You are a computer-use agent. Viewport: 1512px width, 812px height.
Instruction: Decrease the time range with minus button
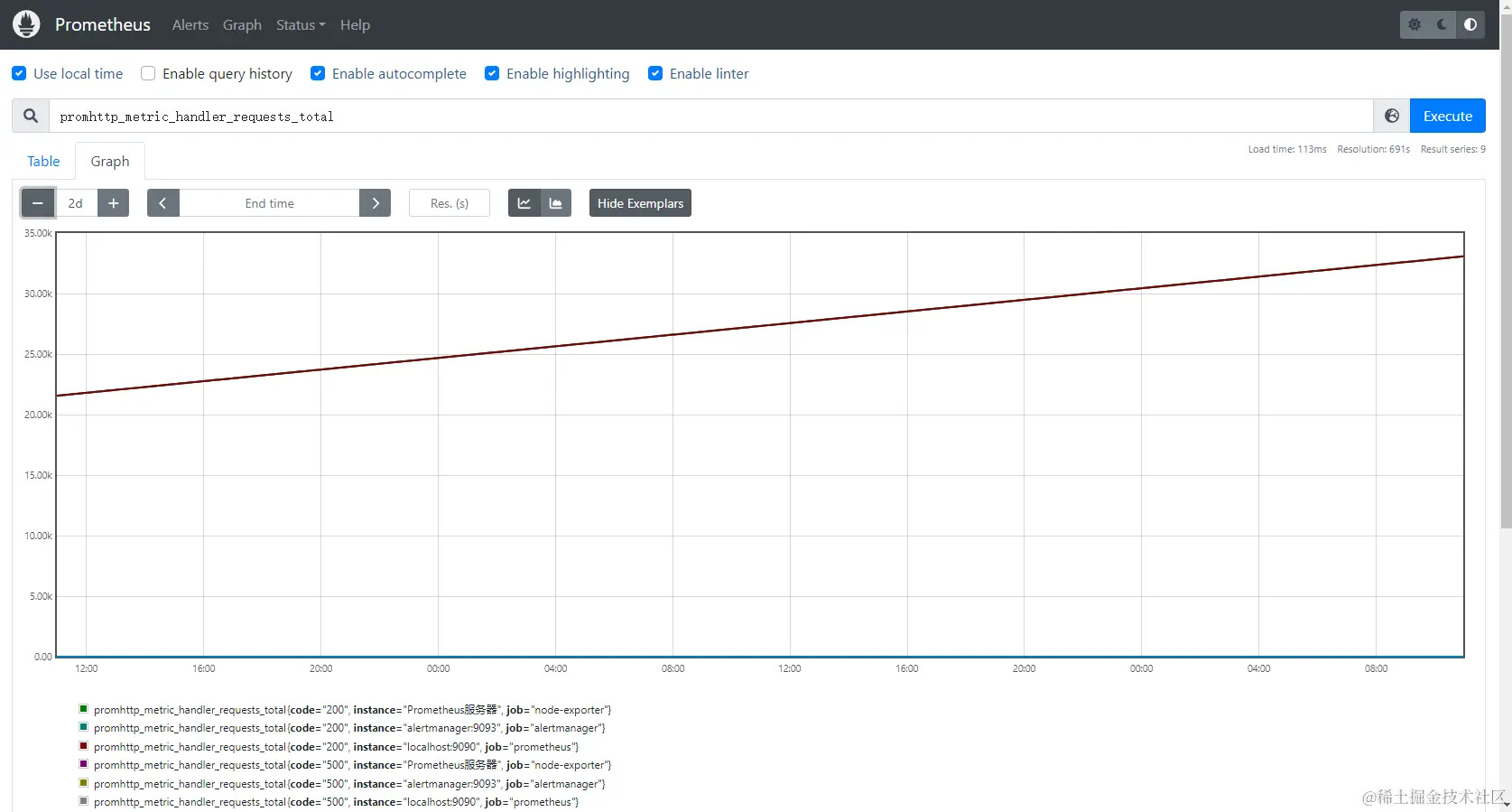point(38,203)
